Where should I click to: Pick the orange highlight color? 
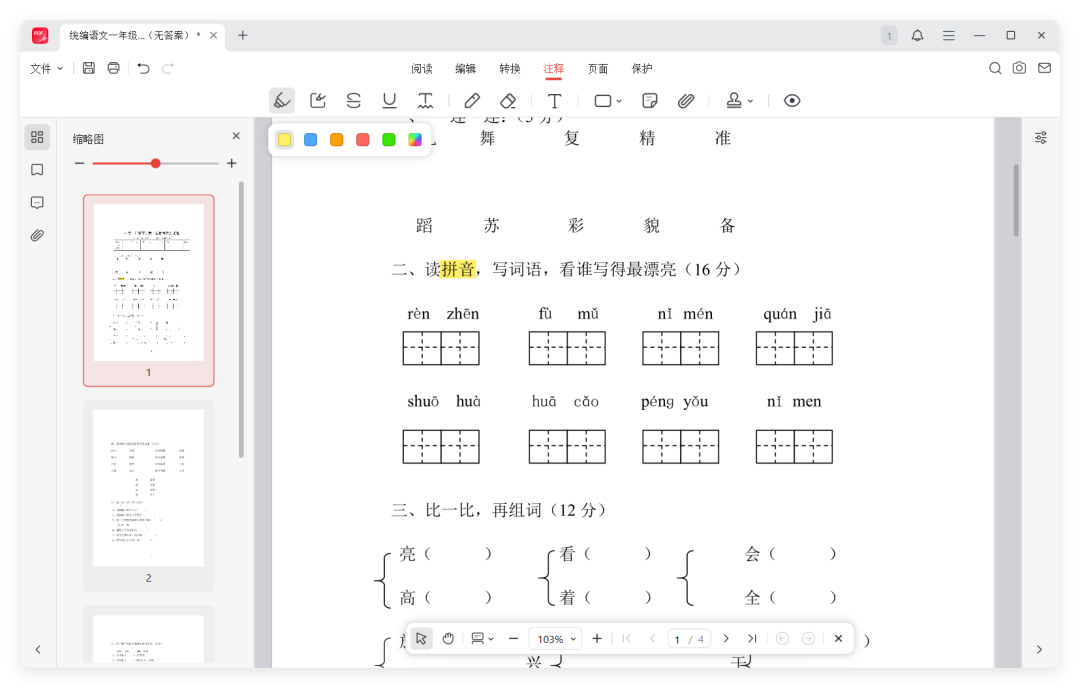337,140
